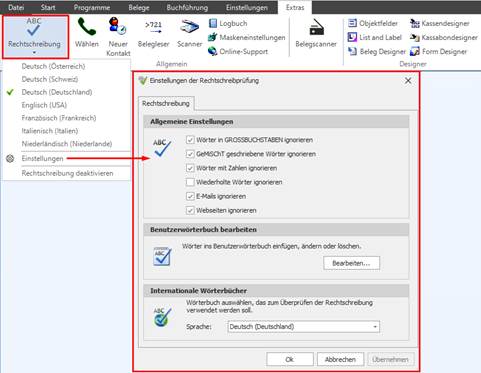Toggle Webseiten ignorieren checkbox
This screenshot has height=373, width=481.
tap(190, 210)
